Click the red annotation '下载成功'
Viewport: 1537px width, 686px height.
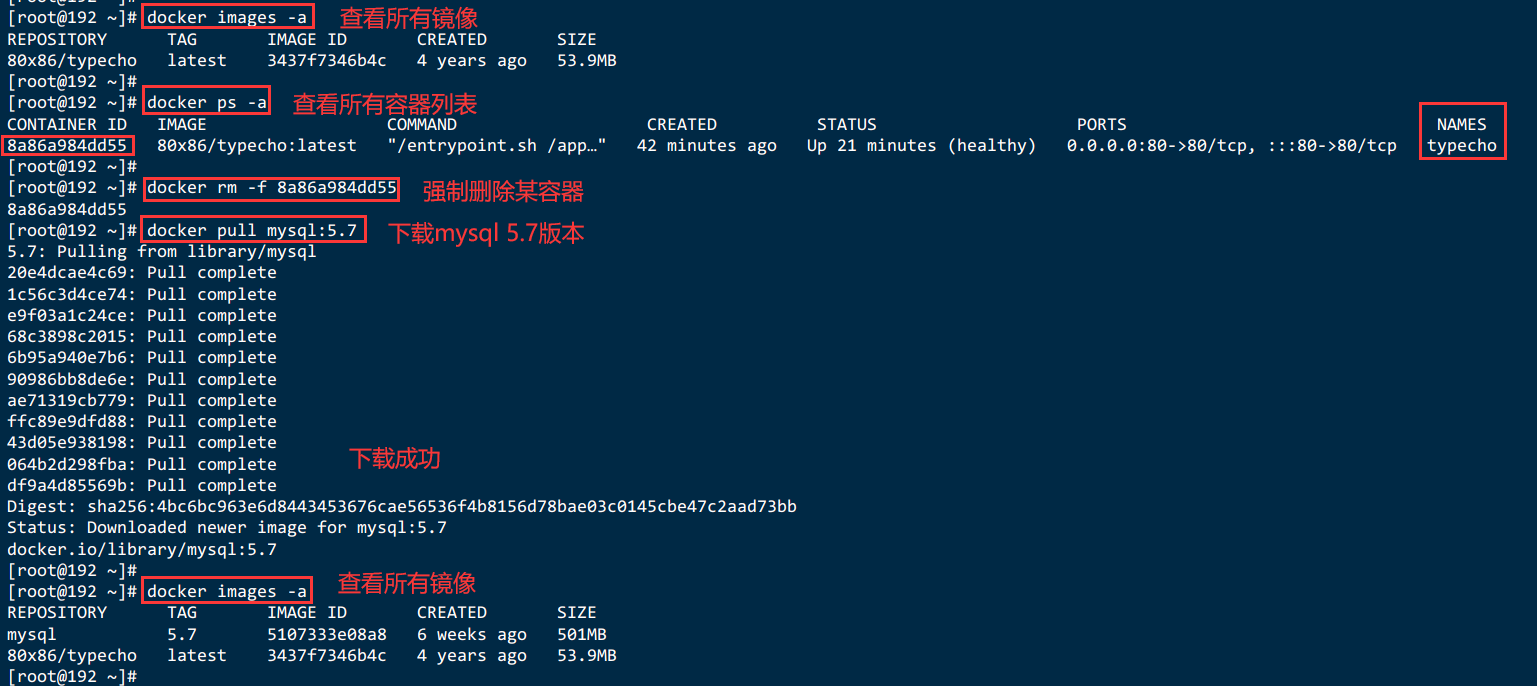click(394, 459)
